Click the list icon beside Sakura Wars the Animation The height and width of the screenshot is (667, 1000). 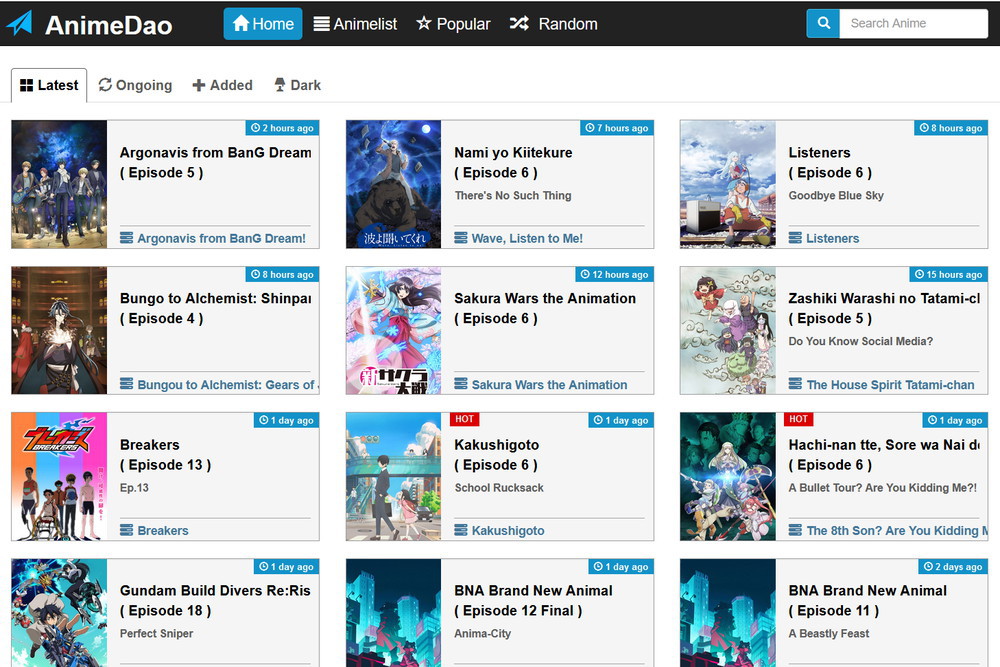pyautogui.click(x=460, y=384)
